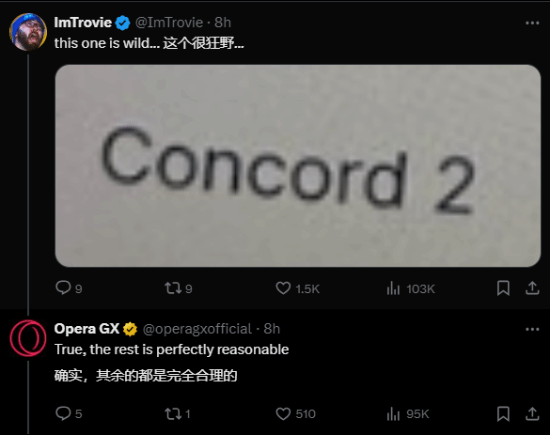
Task: Open more options on Opera GX reply
Action: click(x=532, y=329)
